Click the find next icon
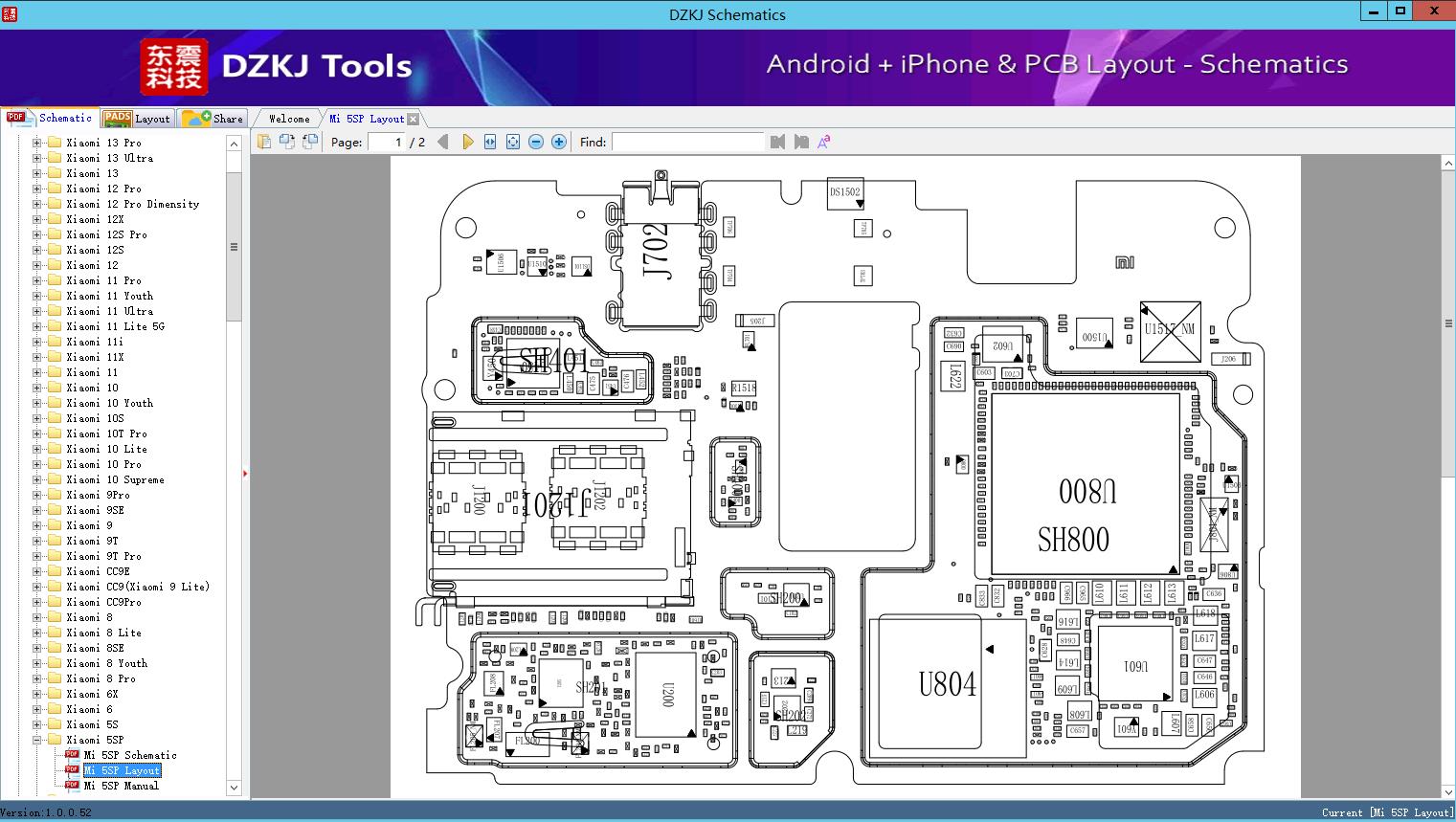This screenshot has height=822, width=1456. (801, 142)
